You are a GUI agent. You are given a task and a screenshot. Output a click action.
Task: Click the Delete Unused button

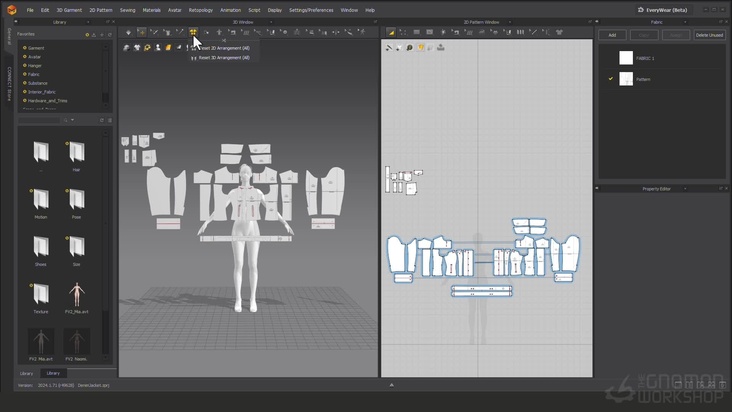[x=709, y=35]
